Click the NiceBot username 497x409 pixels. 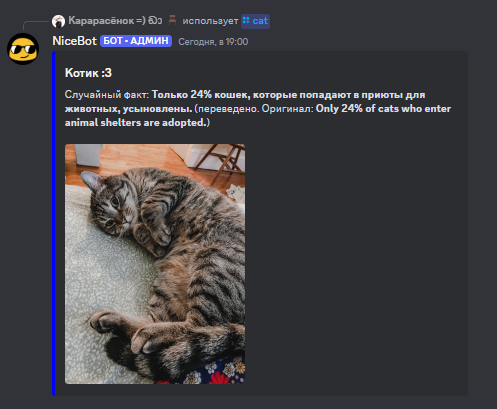75,41
